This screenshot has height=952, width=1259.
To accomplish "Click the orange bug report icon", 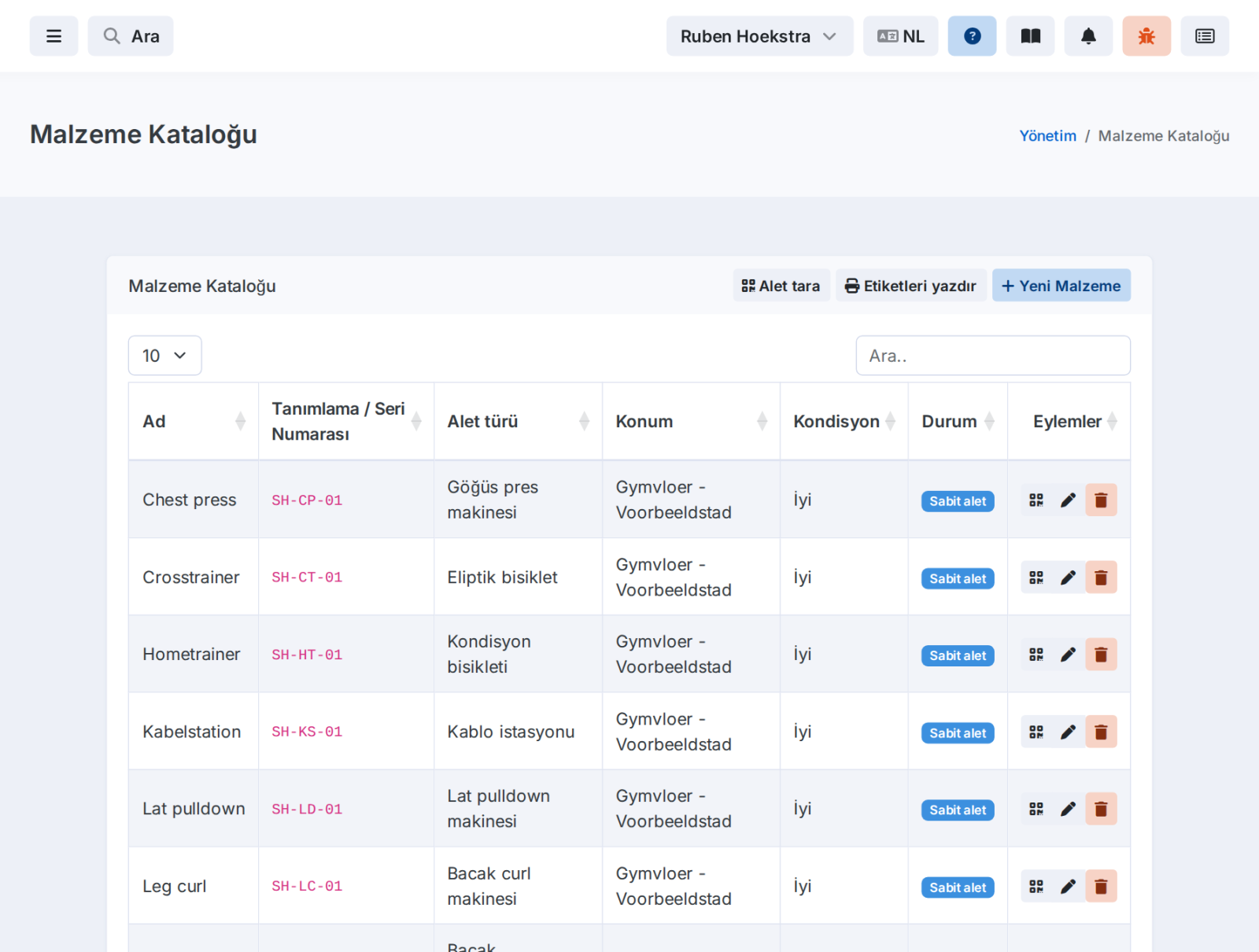I will coord(1146,36).
